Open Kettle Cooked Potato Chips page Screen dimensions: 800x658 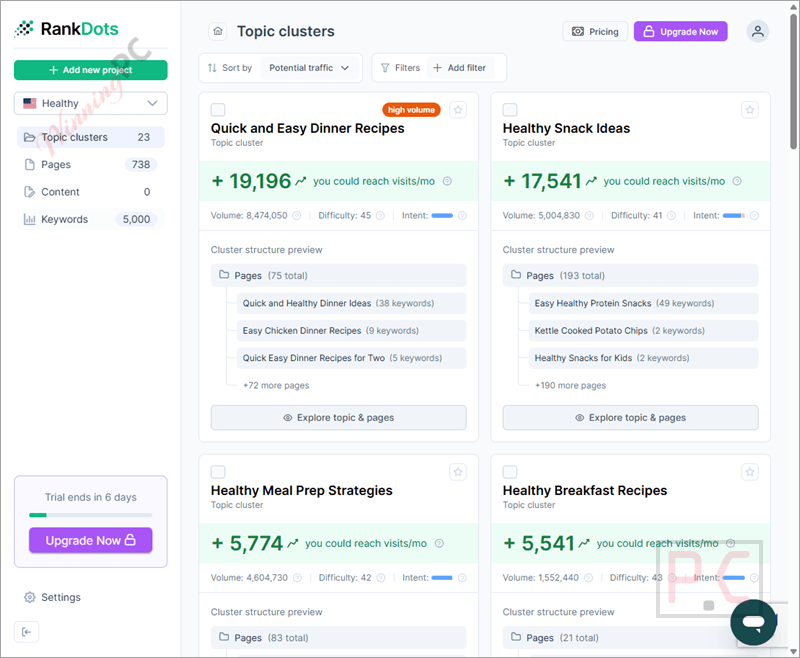point(643,331)
